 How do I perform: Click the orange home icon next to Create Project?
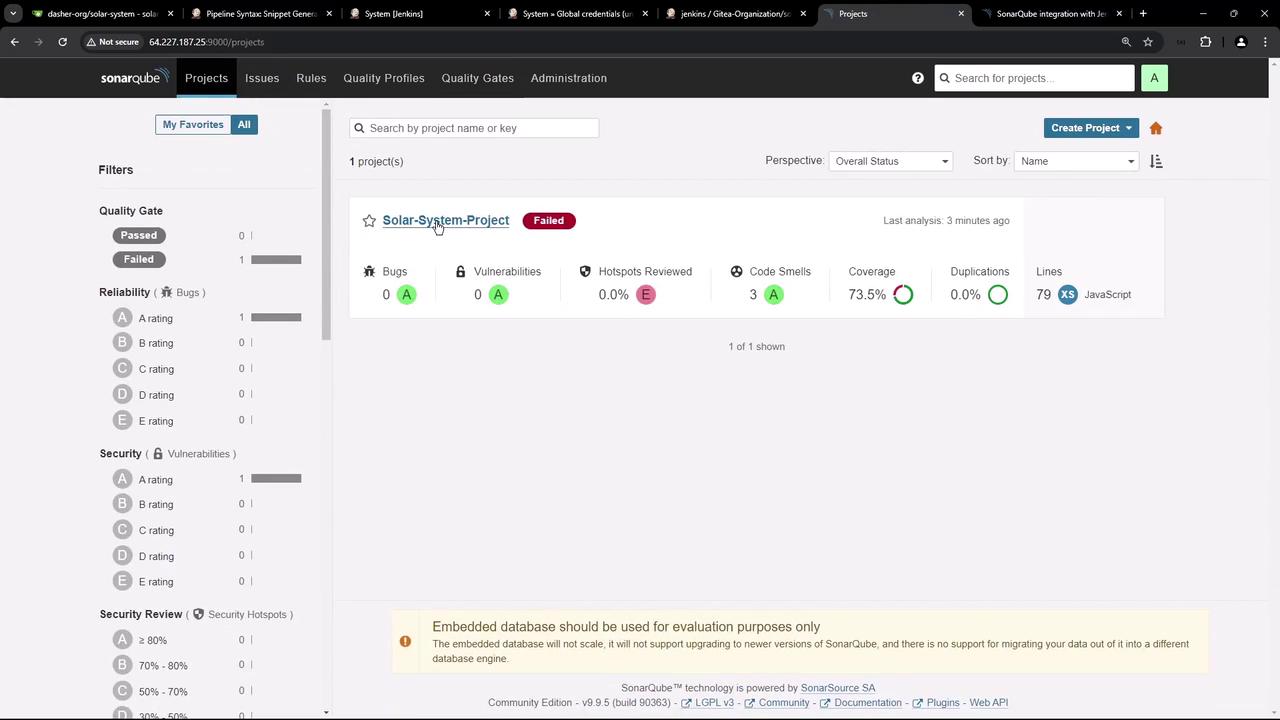pyautogui.click(x=1156, y=128)
